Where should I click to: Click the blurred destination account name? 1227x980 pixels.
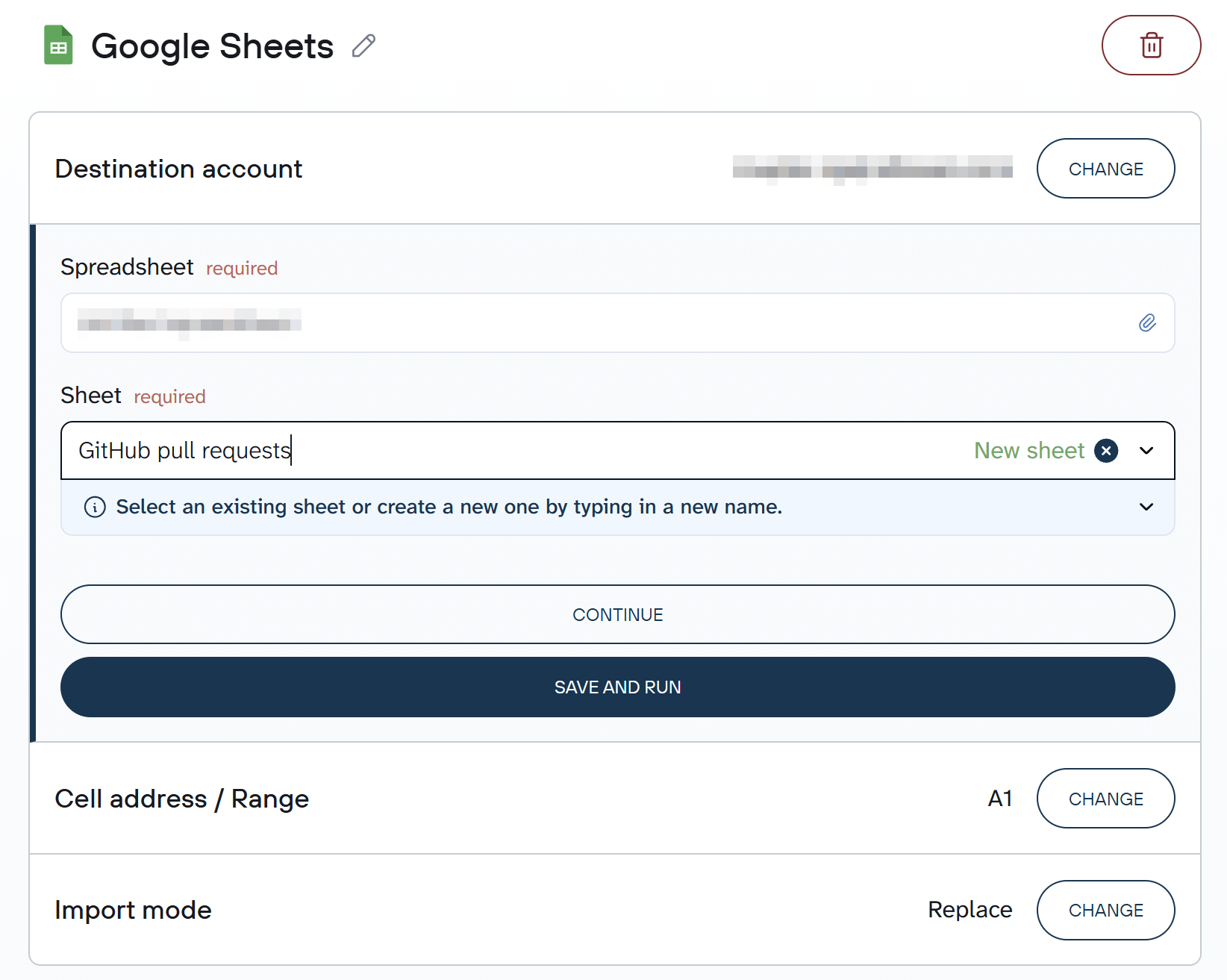click(x=872, y=169)
